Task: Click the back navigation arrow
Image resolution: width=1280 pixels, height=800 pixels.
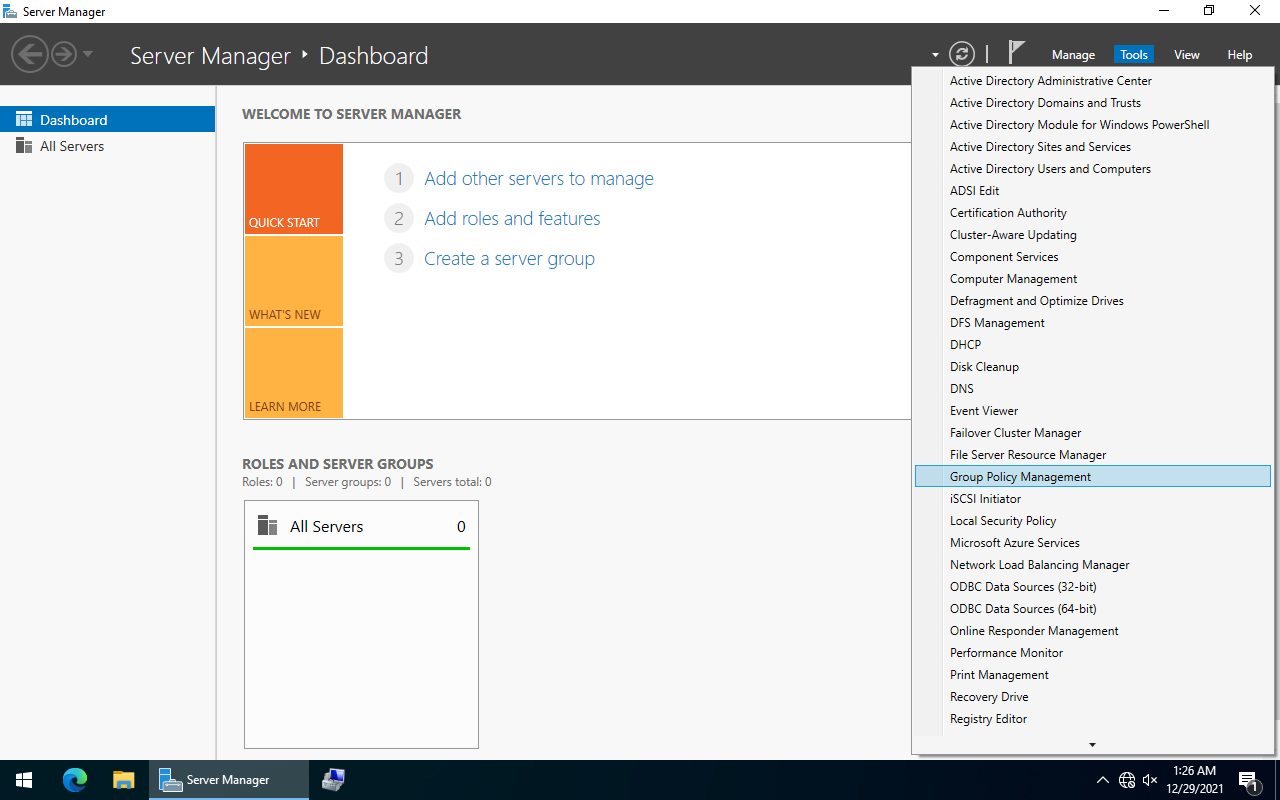Action: coord(29,53)
